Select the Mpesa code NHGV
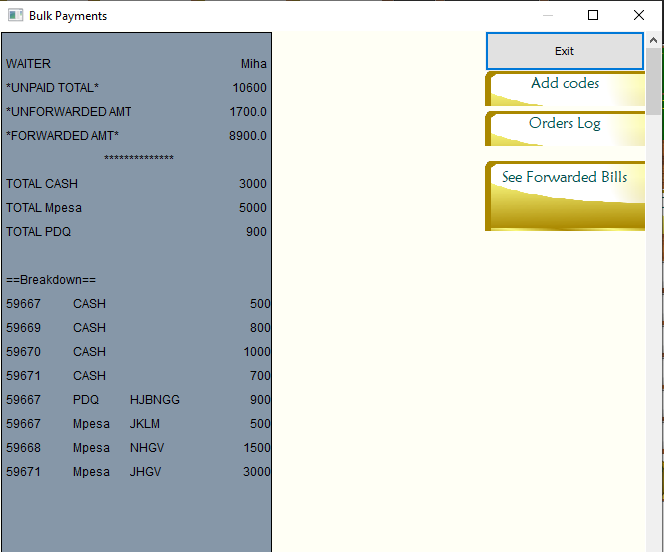664x552 pixels. pos(147,448)
